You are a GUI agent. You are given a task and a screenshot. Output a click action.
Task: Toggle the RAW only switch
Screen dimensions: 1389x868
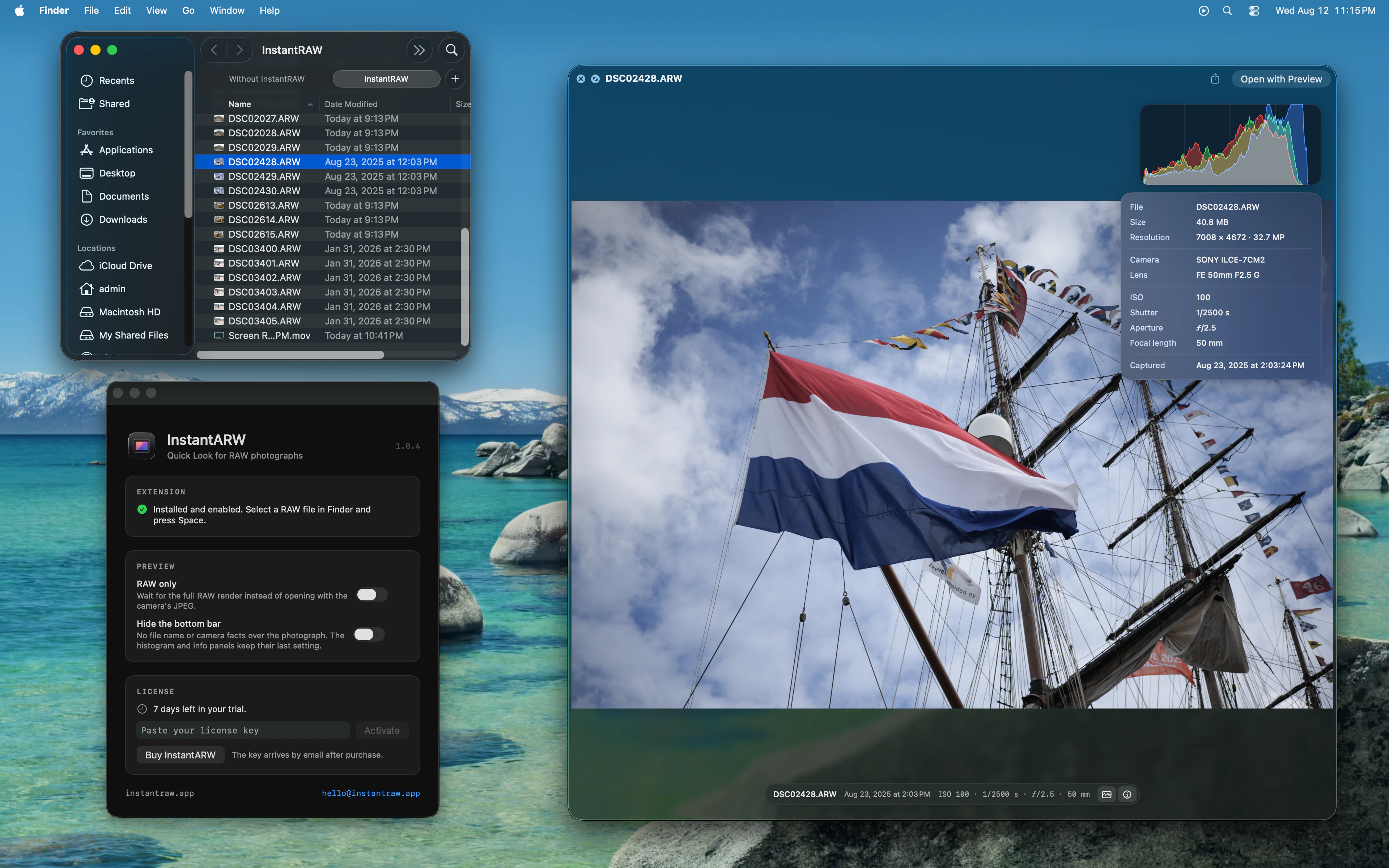click(x=371, y=595)
